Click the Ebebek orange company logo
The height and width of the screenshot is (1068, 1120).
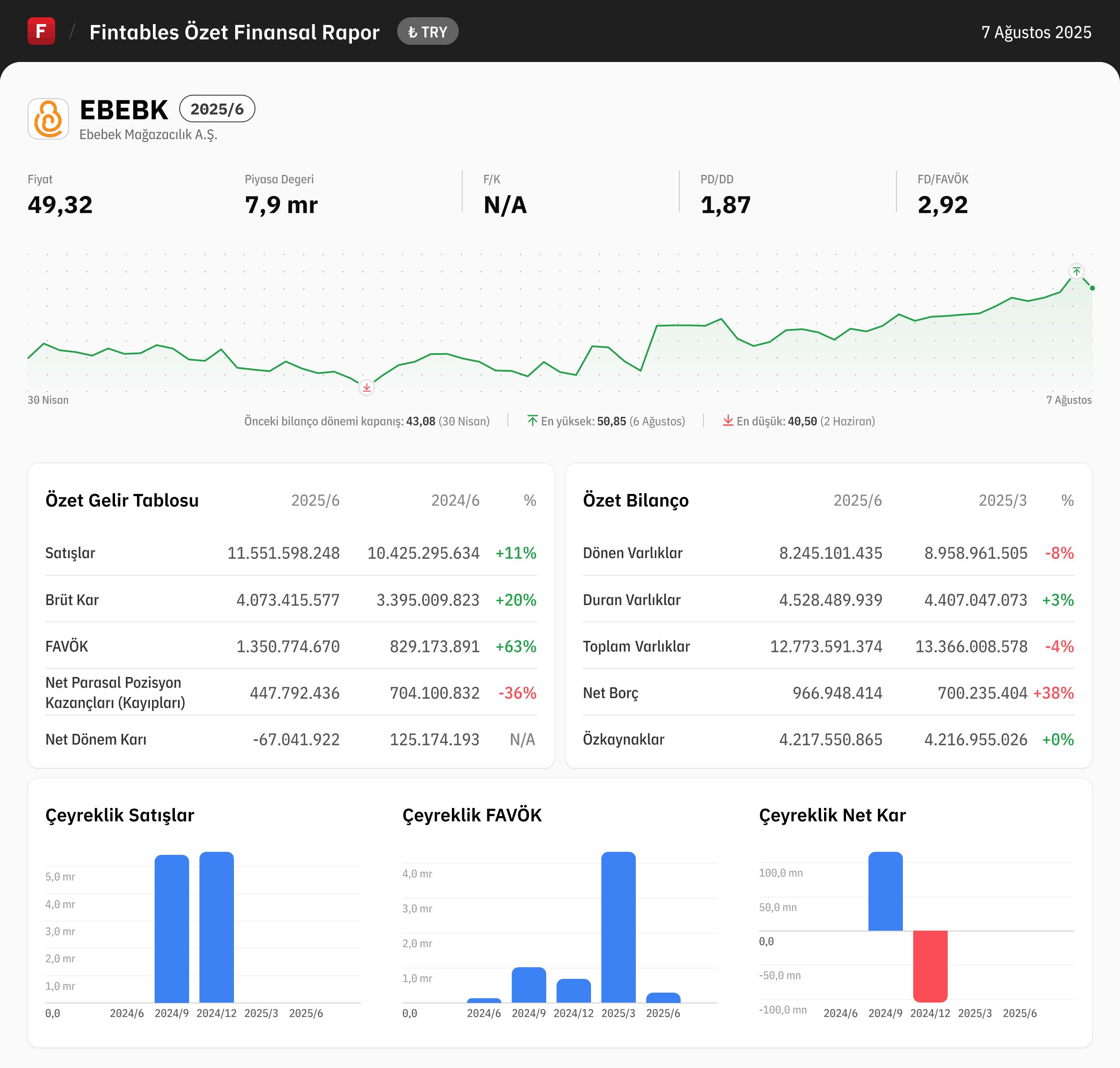point(48,119)
